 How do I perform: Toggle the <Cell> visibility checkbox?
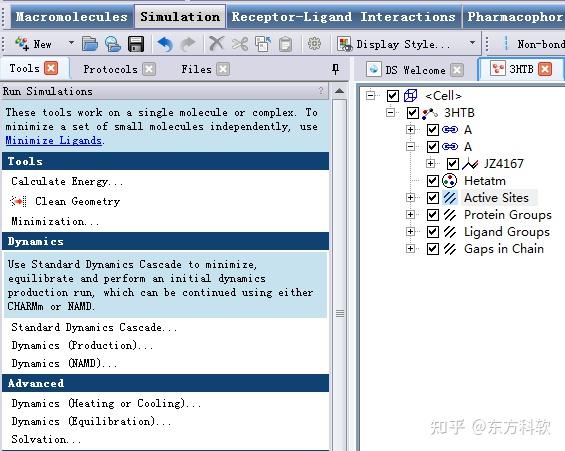click(x=393, y=96)
